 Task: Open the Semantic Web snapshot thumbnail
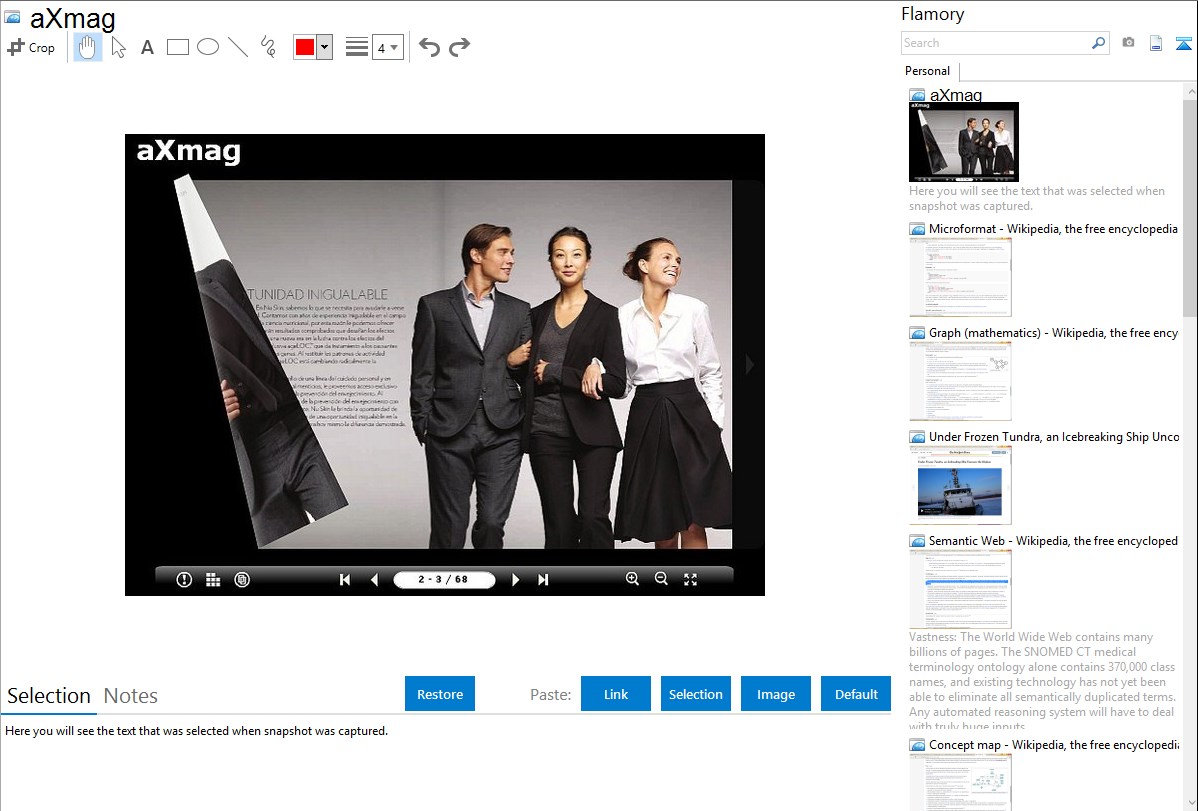pyautogui.click(x=960, y=589)
